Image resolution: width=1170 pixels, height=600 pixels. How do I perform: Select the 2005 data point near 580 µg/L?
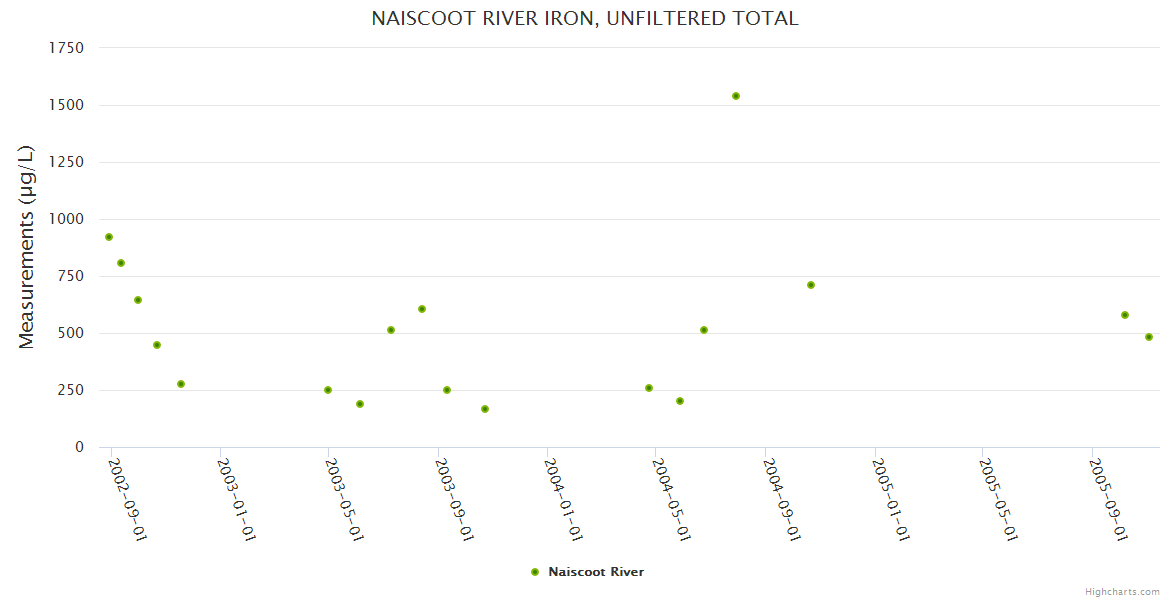click(1125, 315)
